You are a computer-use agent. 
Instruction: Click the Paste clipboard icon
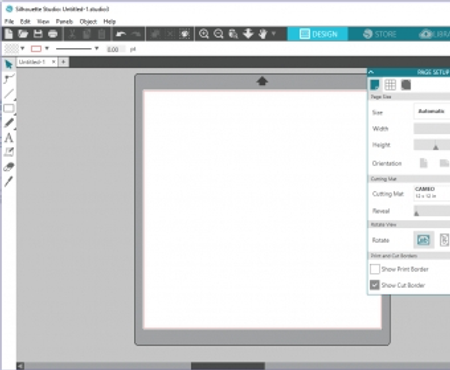[x=102, y=34]
